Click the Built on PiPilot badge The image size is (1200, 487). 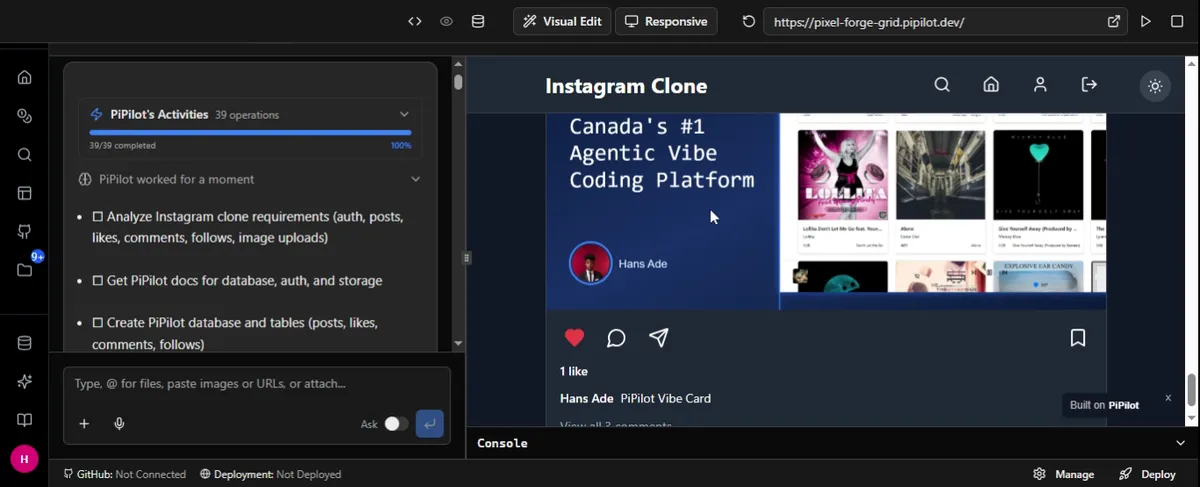pyautogui.click(x=1104, y=405)
